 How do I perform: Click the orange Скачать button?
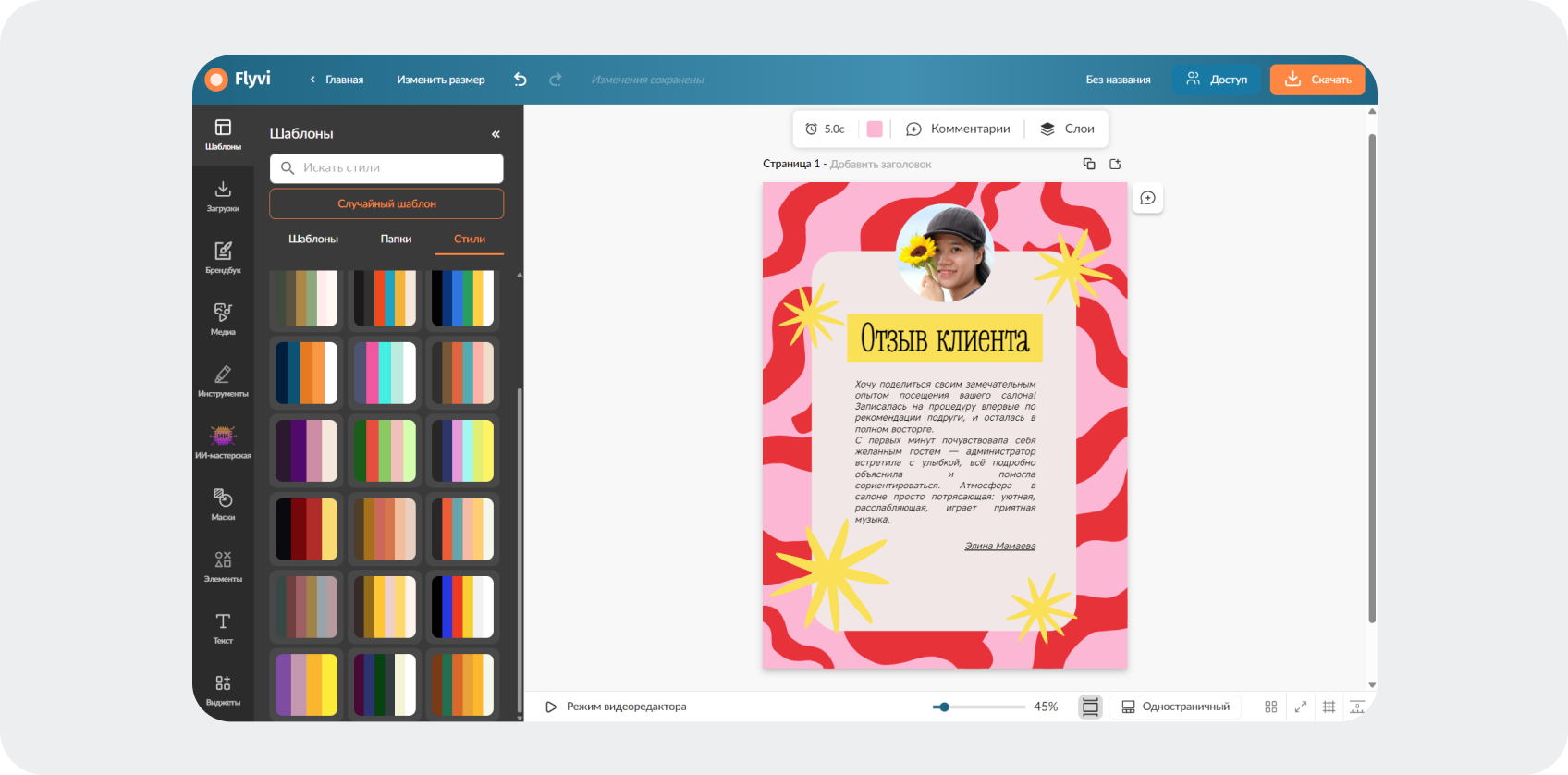click(x=1317, y=80)
